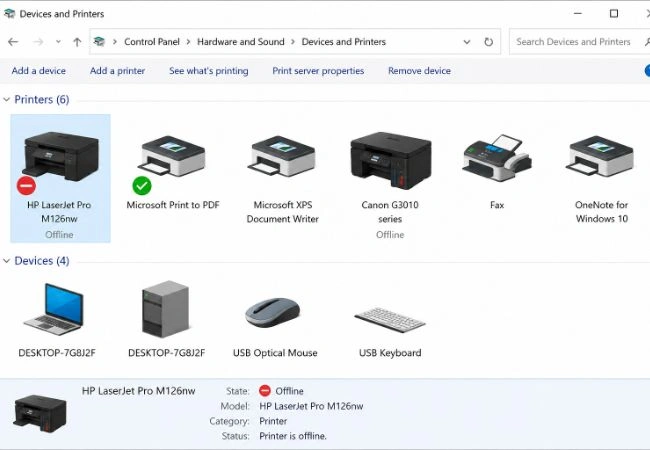Open the recent locations dropdown arrow

pos(58,42)
